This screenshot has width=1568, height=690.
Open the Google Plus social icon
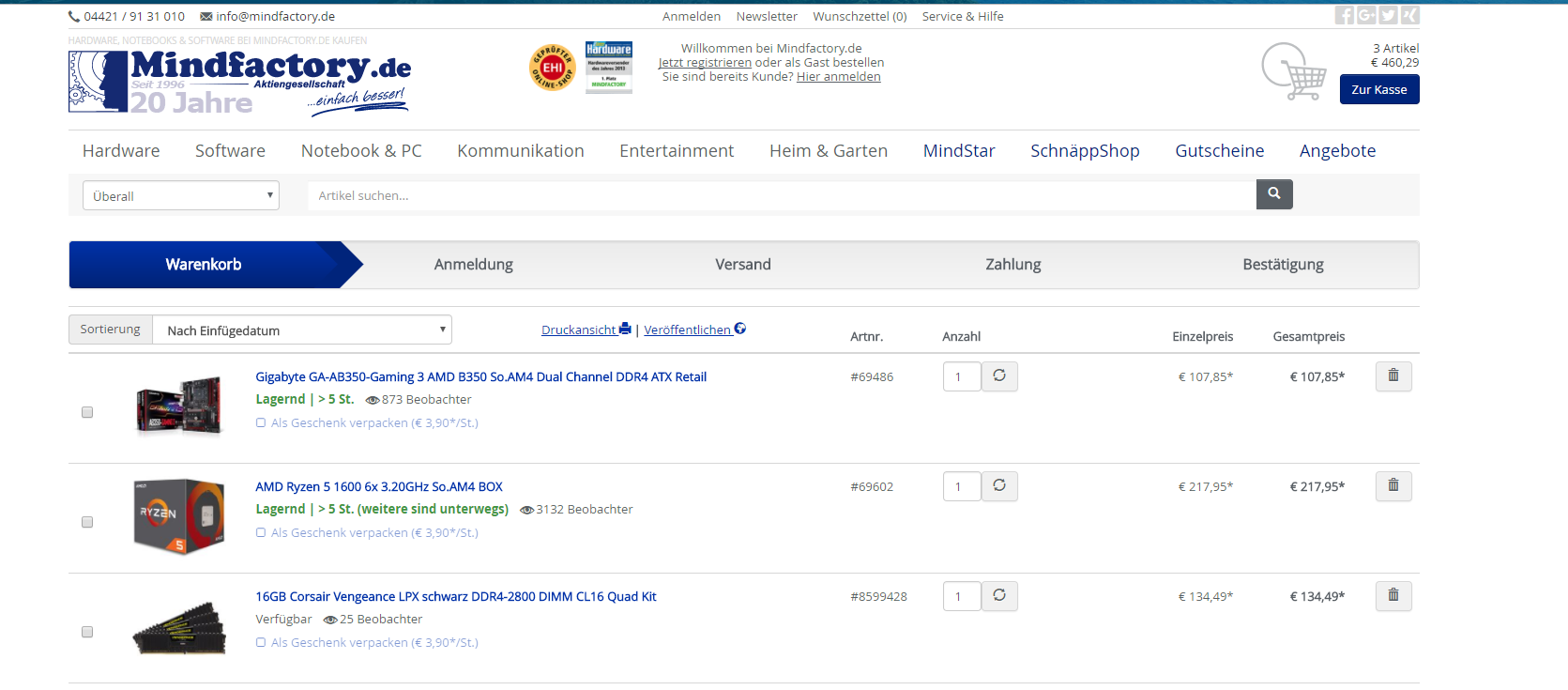coord(1366,15)
